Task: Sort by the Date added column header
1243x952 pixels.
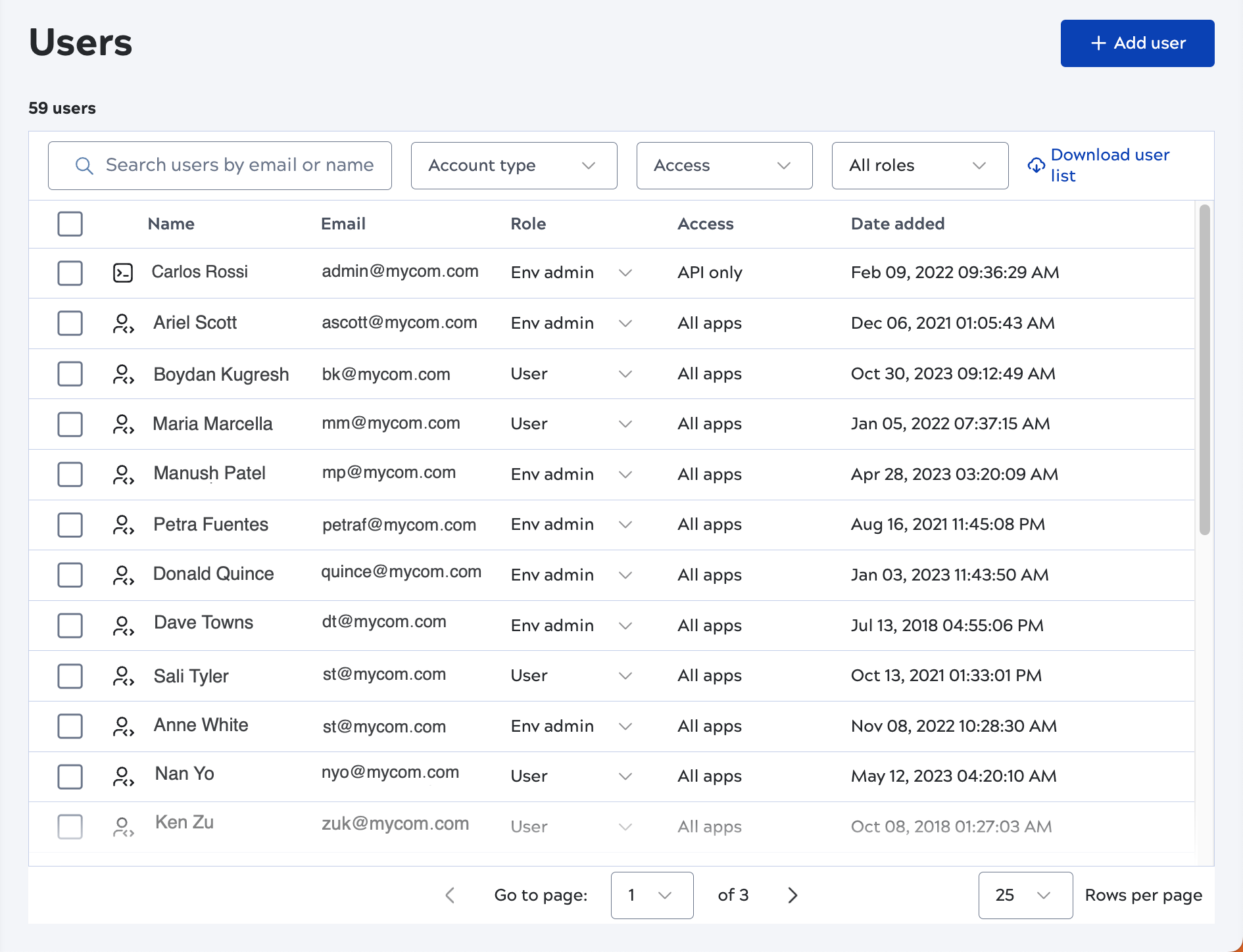Action: click(897, 224)
